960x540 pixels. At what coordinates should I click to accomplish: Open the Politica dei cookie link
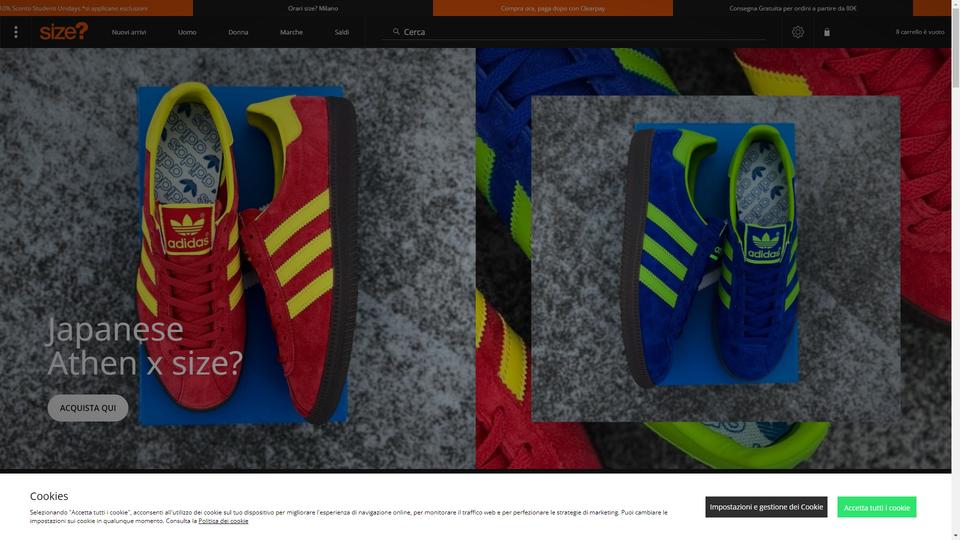tap(223, 521)
